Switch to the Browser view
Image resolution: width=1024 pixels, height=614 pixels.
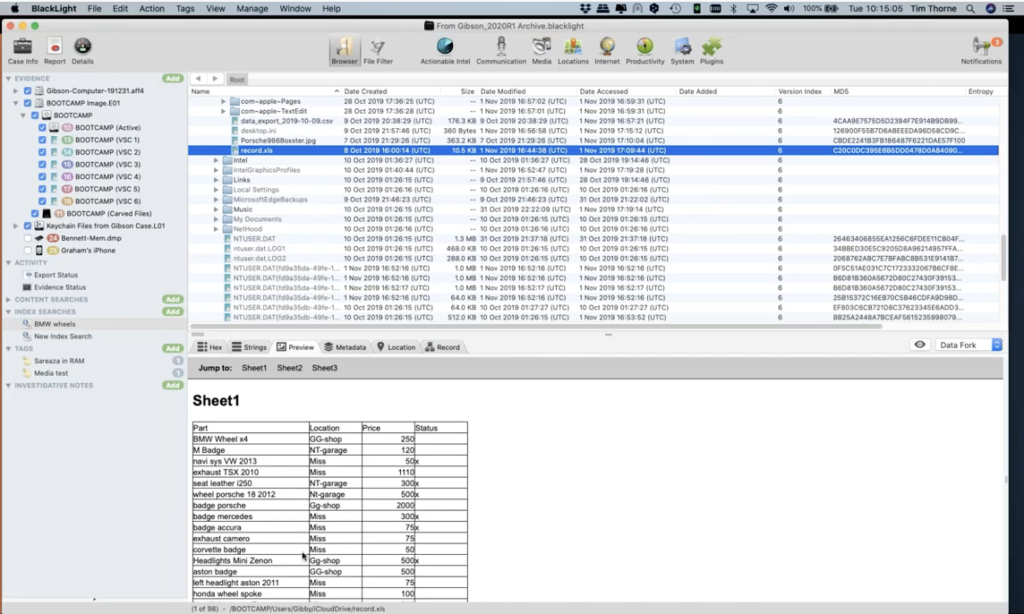[x=344, y=51]
